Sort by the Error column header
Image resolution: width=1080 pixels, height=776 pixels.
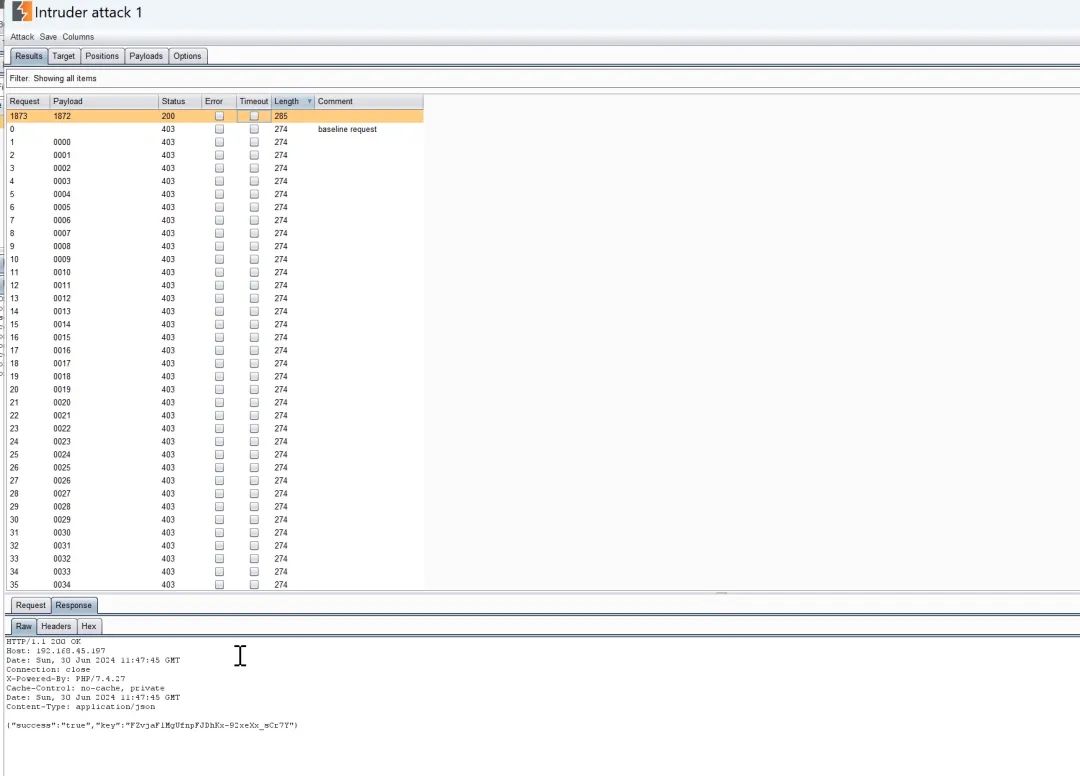[219, 101]
